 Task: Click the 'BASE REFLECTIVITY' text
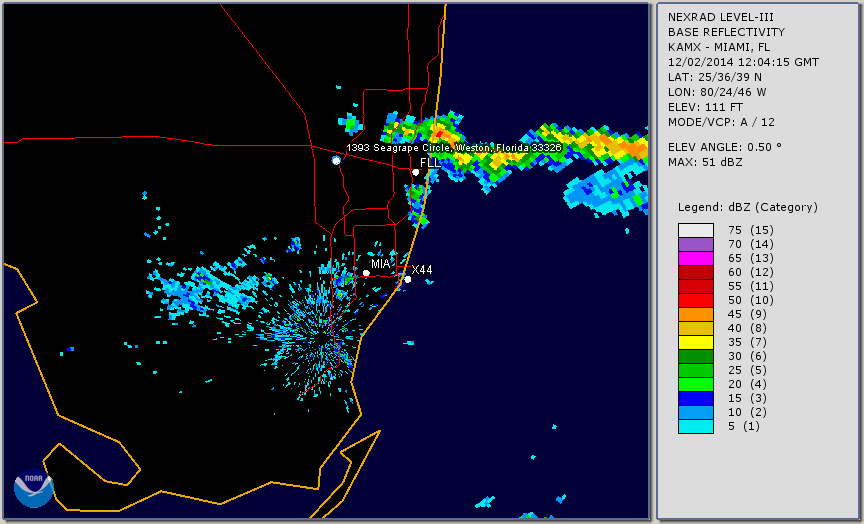click(x=726, y=33)
